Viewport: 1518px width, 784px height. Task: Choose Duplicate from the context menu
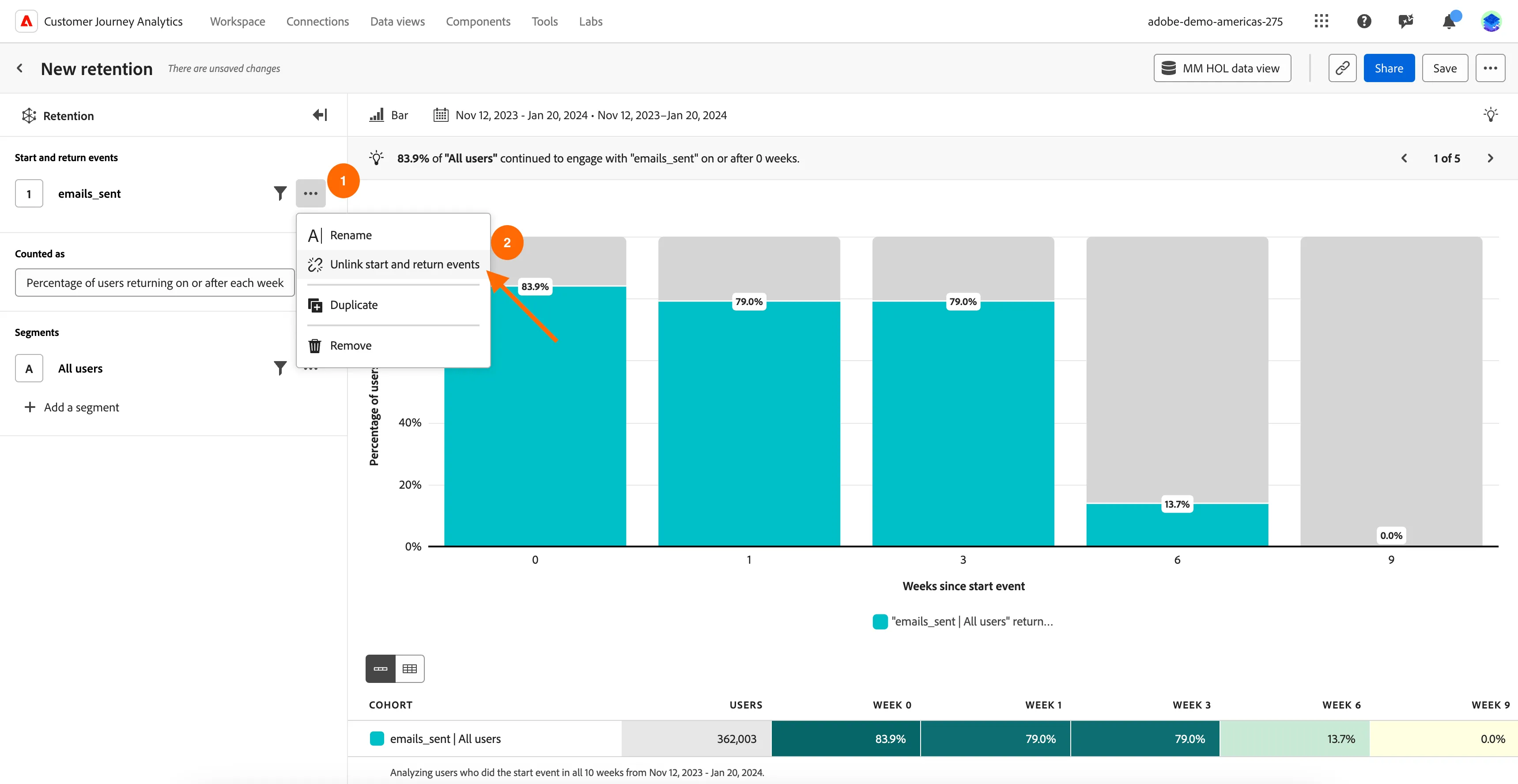click(393, 305)
